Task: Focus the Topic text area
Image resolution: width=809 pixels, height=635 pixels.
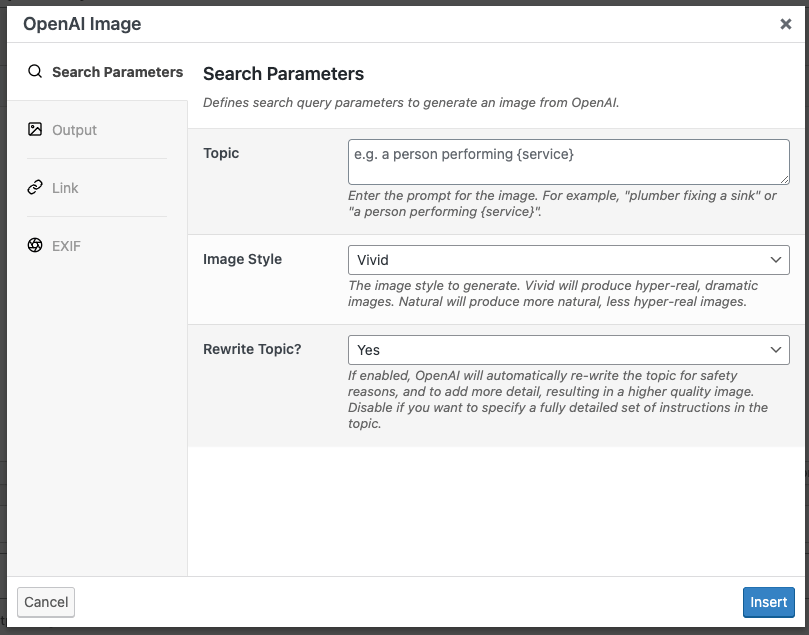Action: coord(569,161)
